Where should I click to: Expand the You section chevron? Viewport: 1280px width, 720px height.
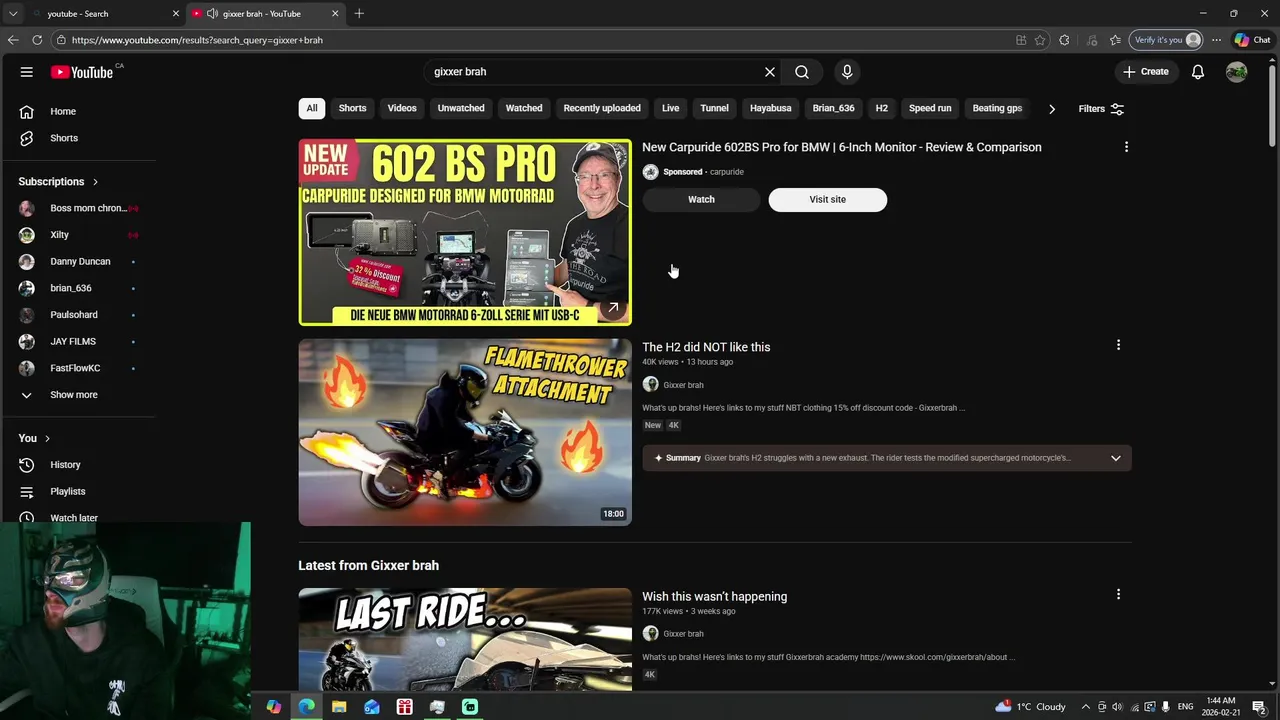[x=47, y=438]
